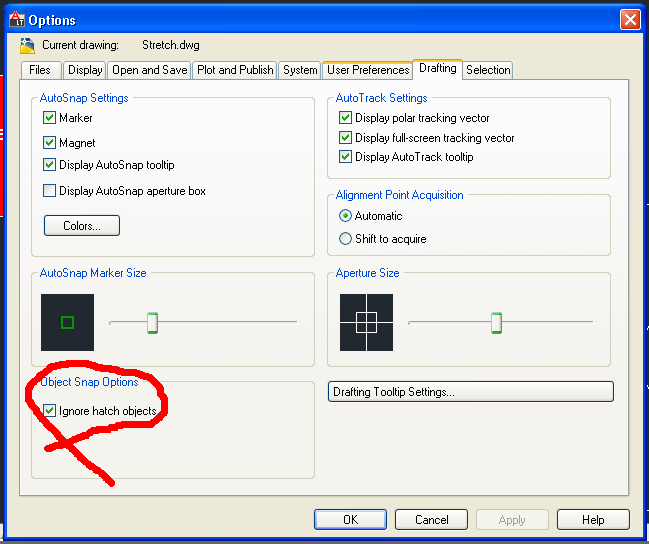Toggle the Marker checkbox
Image resolution: width=649 pixels, height=544 pixels.
pyautogui.click(x=49, y=118)
